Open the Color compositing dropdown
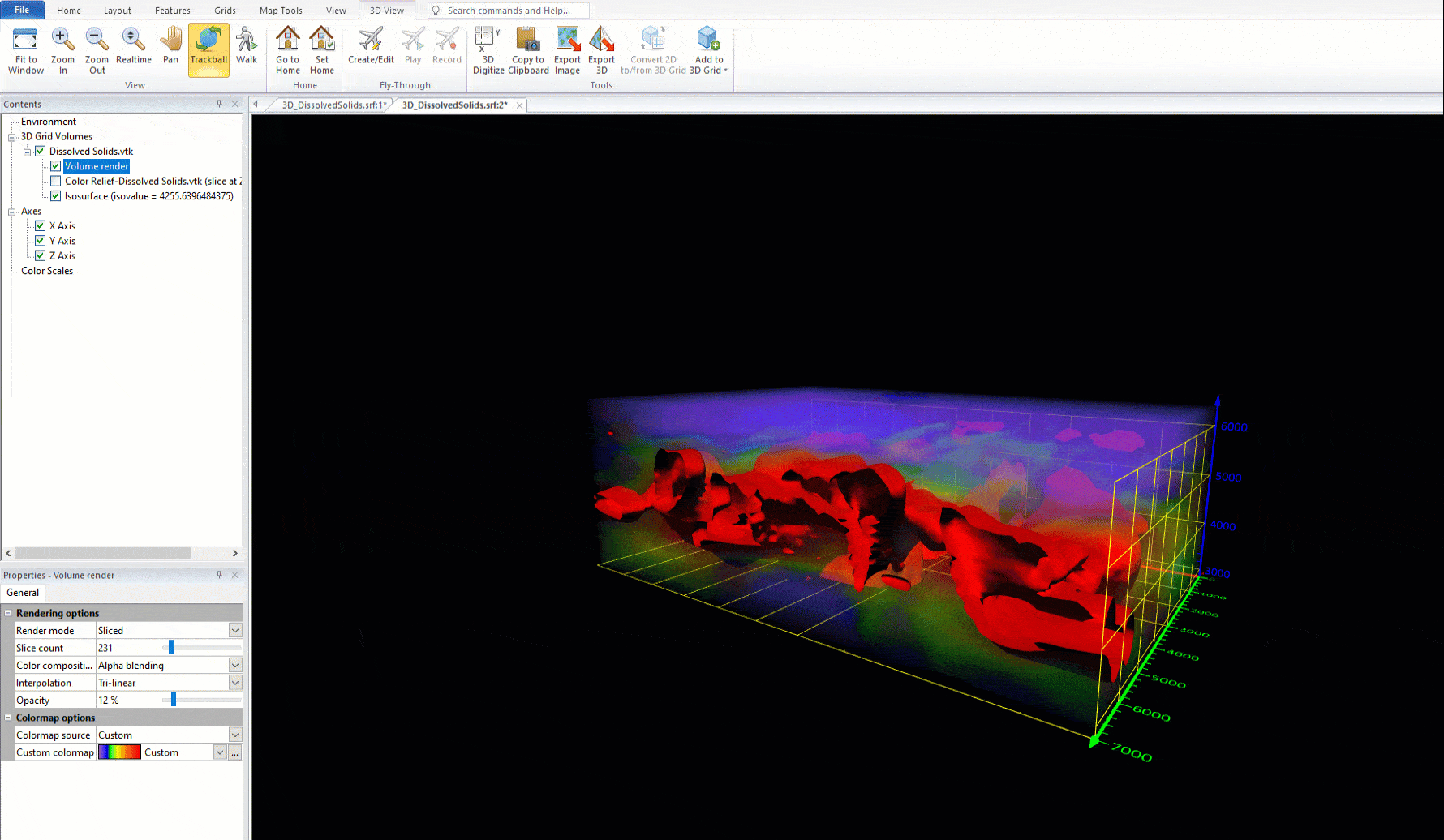1444x840 pixels. (234, 665)
